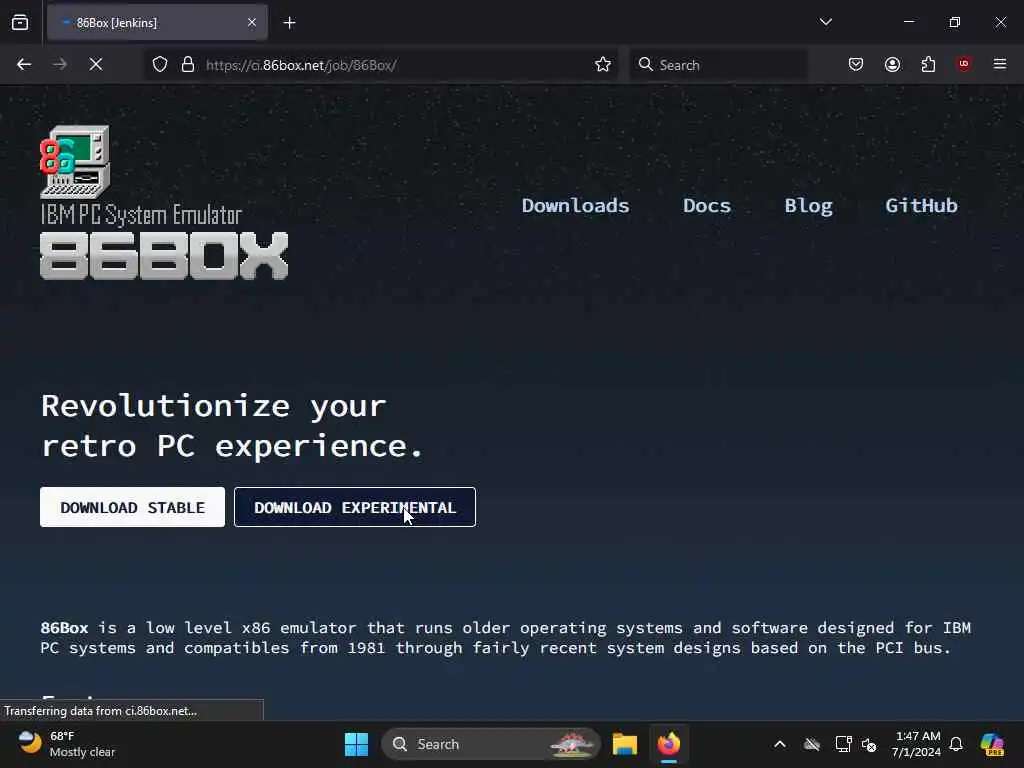Stop loading the page
This screenshot has height=768, width=1024.
[x=95, y=65]
